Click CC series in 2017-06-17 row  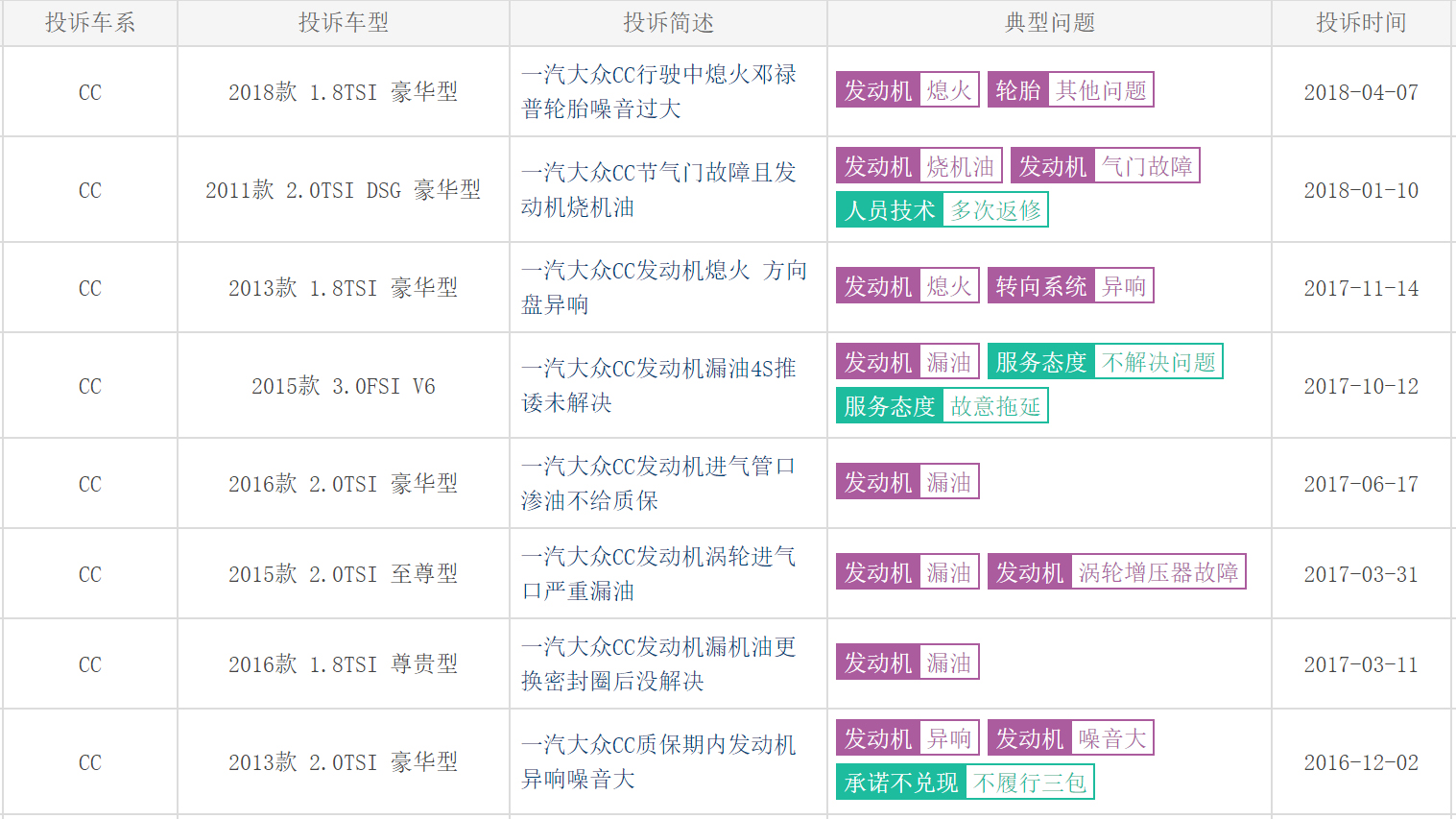pos(90,485)
